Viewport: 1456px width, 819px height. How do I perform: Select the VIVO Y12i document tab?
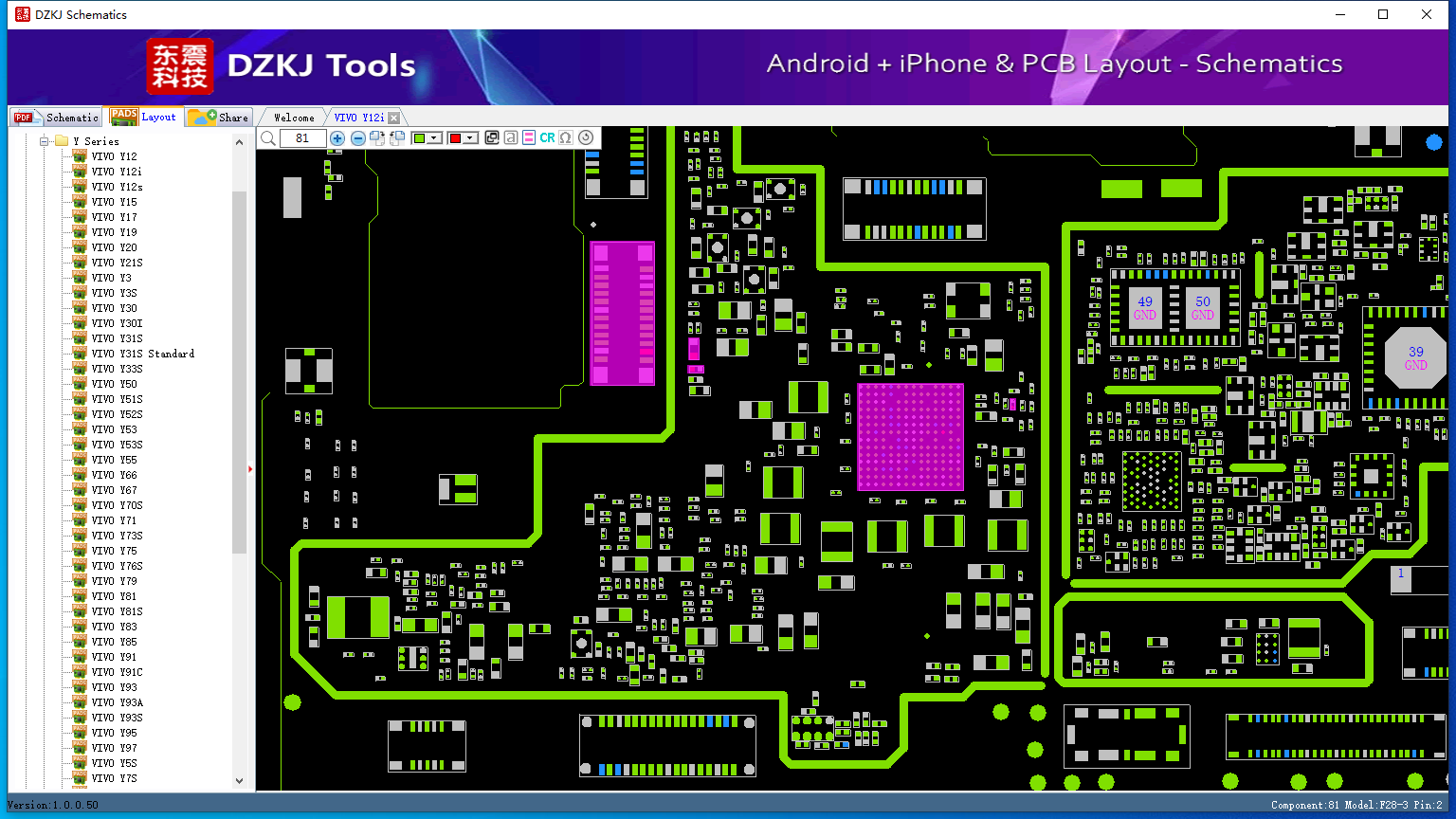[359, 118]
